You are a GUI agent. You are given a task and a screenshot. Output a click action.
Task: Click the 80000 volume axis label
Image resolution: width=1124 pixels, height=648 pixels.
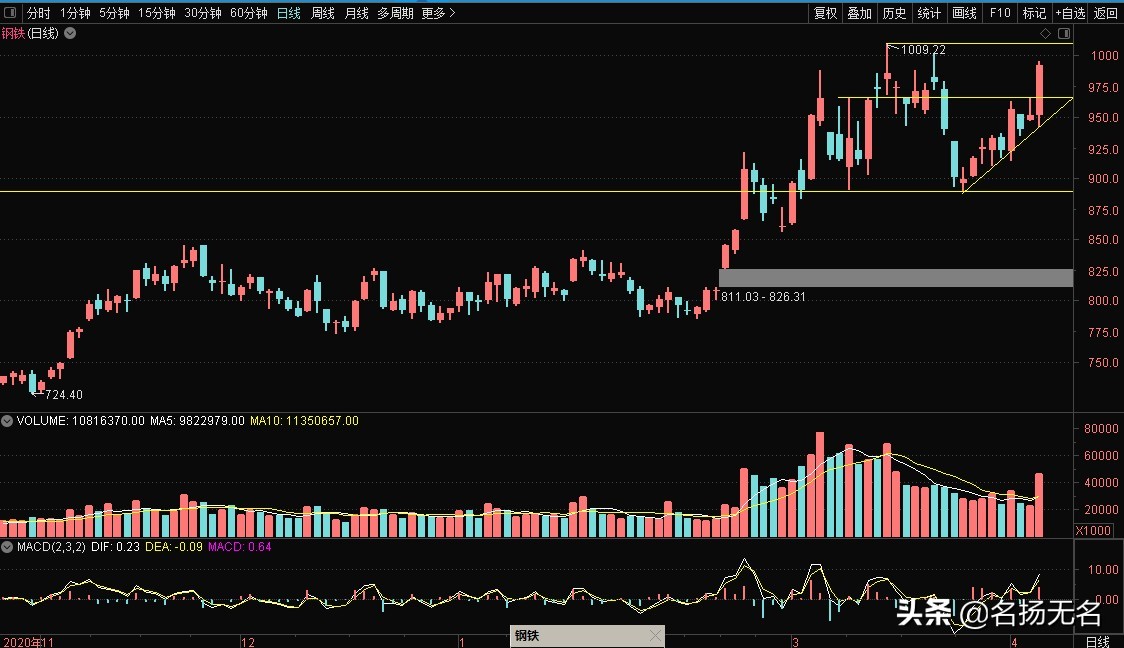point(1101,428)
